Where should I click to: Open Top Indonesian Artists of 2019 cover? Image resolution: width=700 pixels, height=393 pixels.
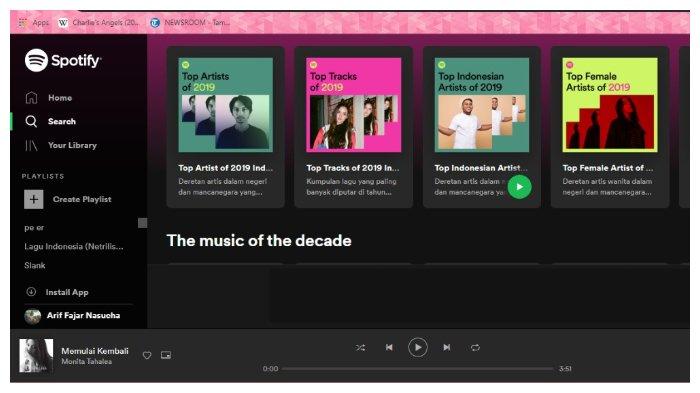point(482,105)
